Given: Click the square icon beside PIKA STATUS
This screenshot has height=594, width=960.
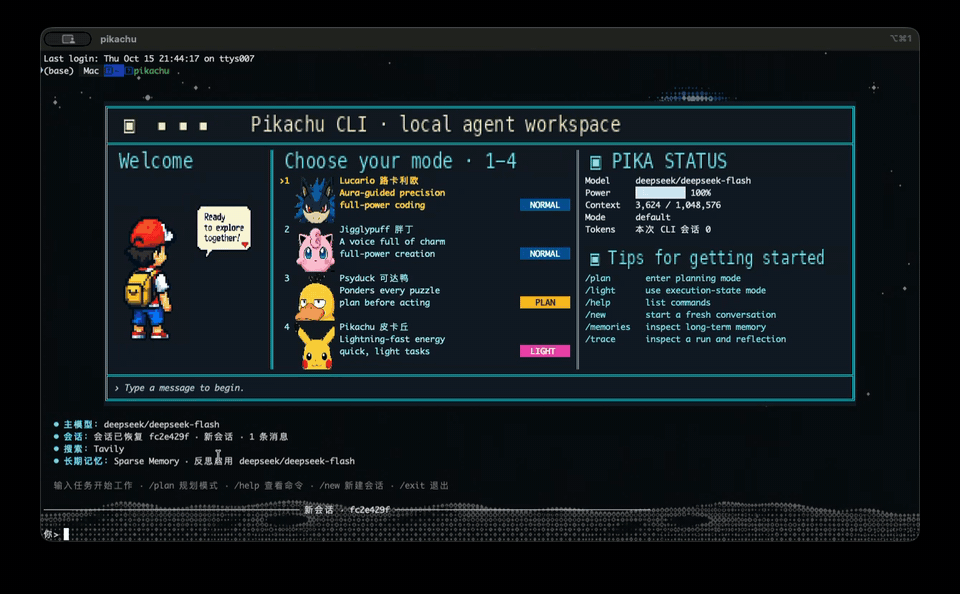Looking at the screenshot, I should click(x=595, y=162).
